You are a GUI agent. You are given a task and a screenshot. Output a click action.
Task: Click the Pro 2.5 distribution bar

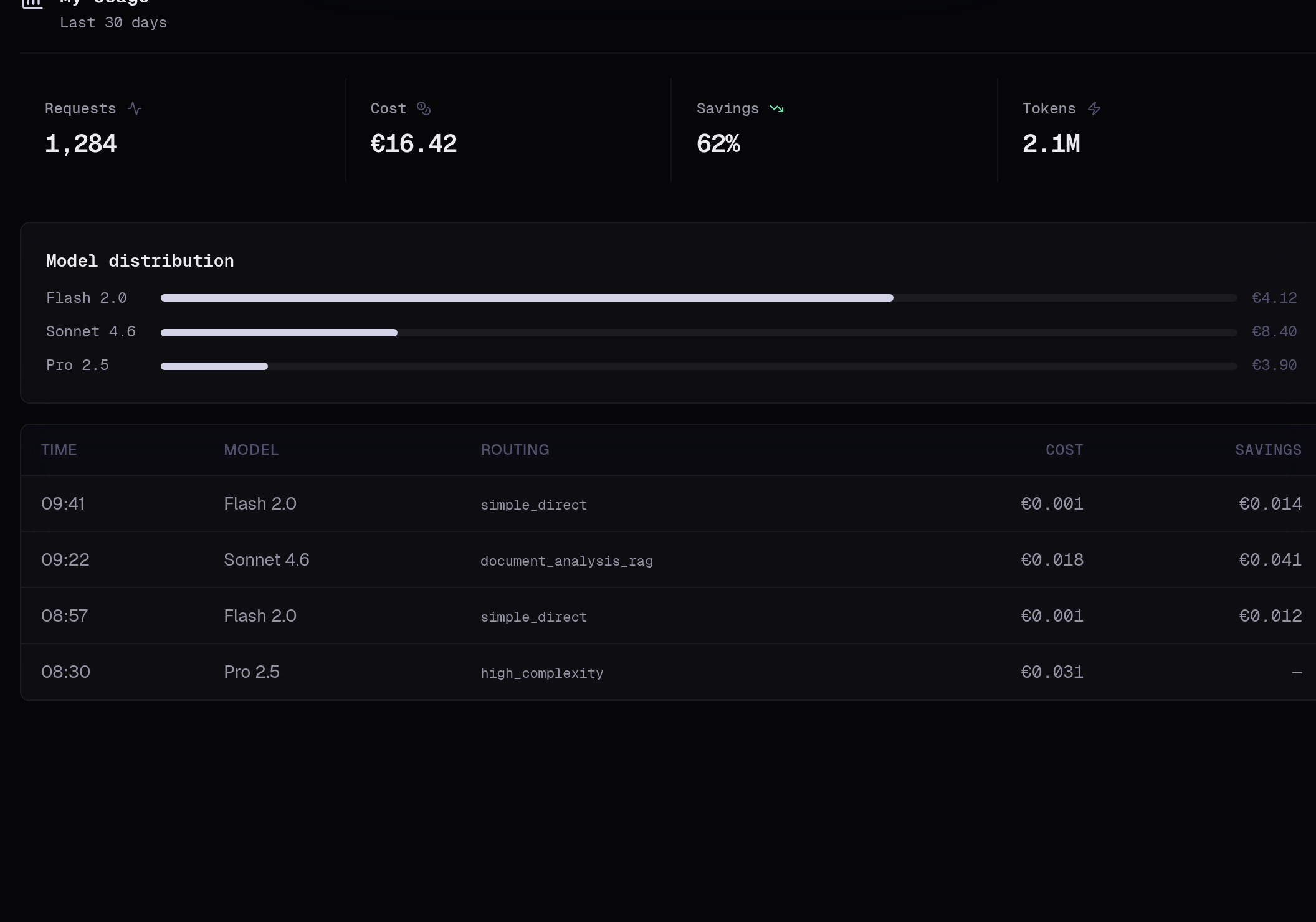(x=699, y=366)
